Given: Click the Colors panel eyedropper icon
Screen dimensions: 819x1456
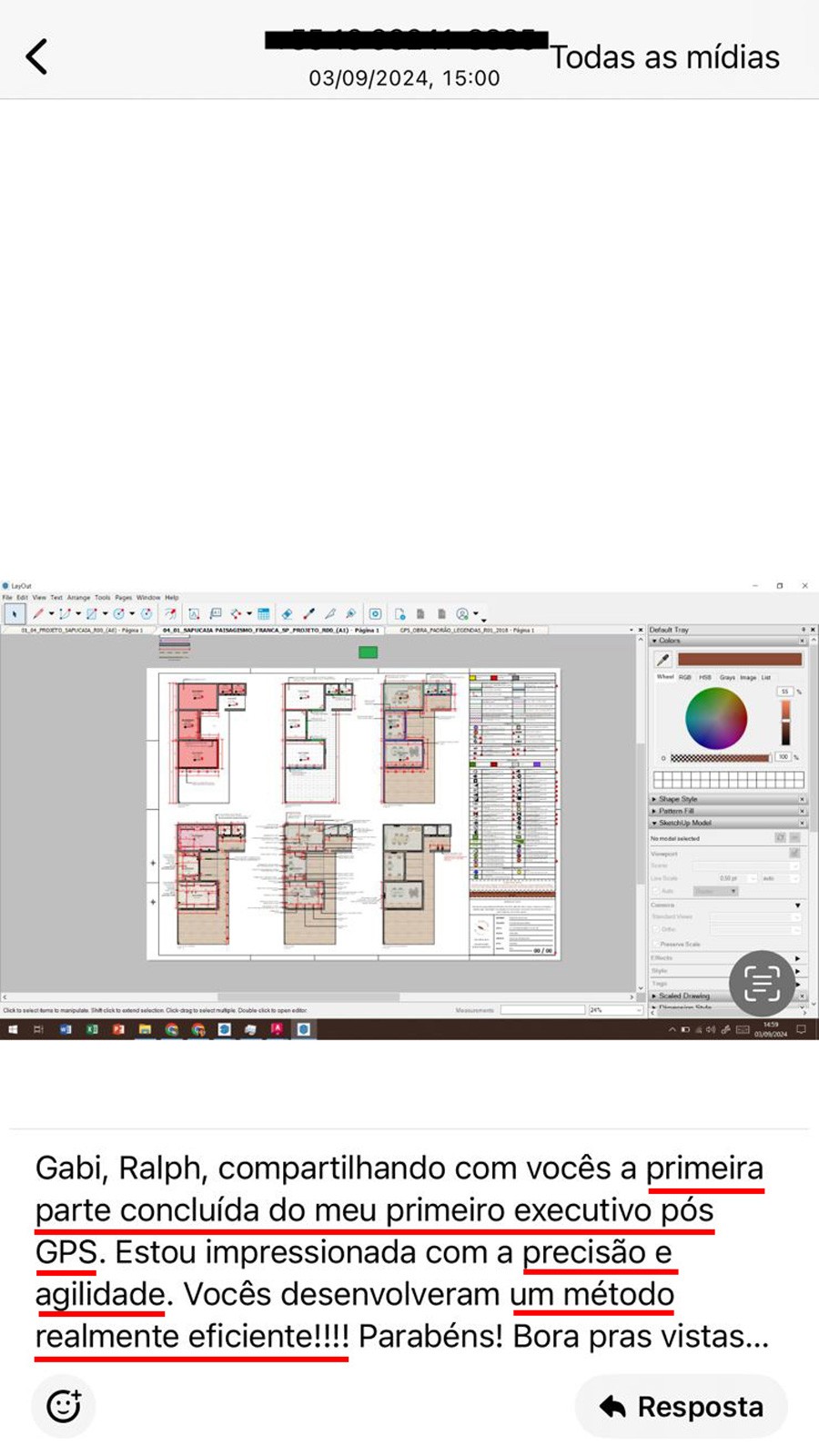Looking at the screenshot, I should point(663,660).
